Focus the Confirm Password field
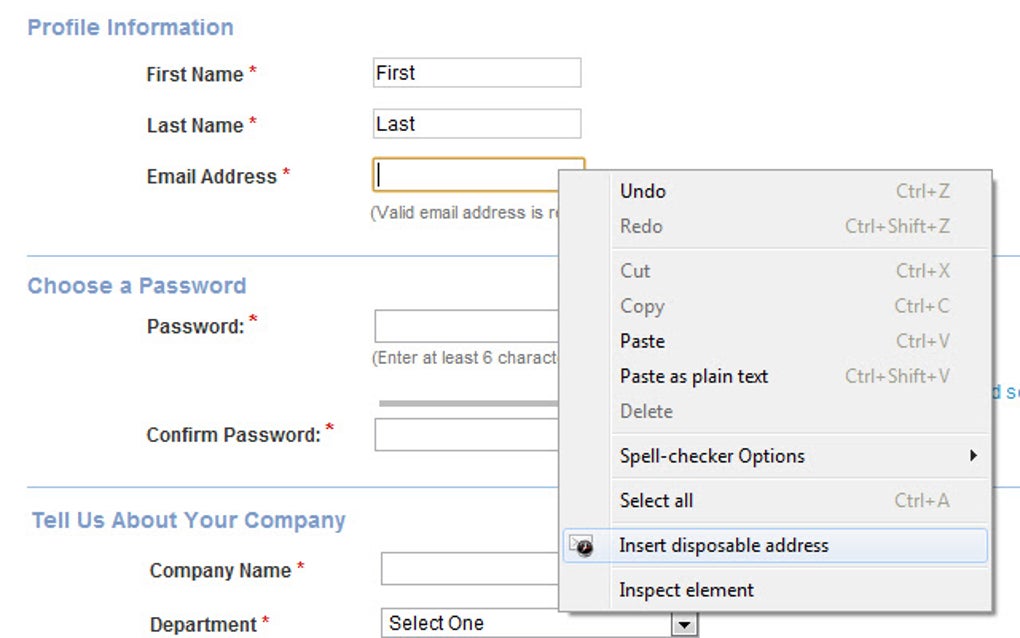The image size is (1020, 638). pos(465,435)
